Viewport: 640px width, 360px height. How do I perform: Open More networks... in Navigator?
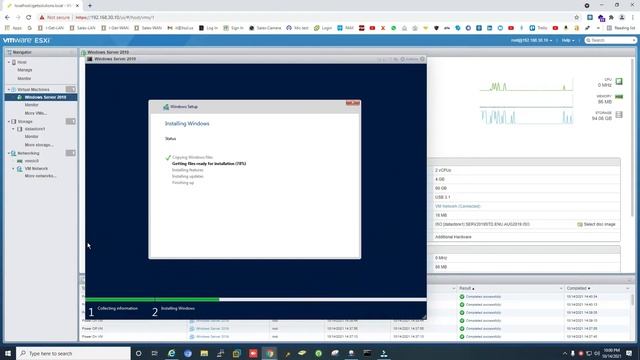[40, 176]
